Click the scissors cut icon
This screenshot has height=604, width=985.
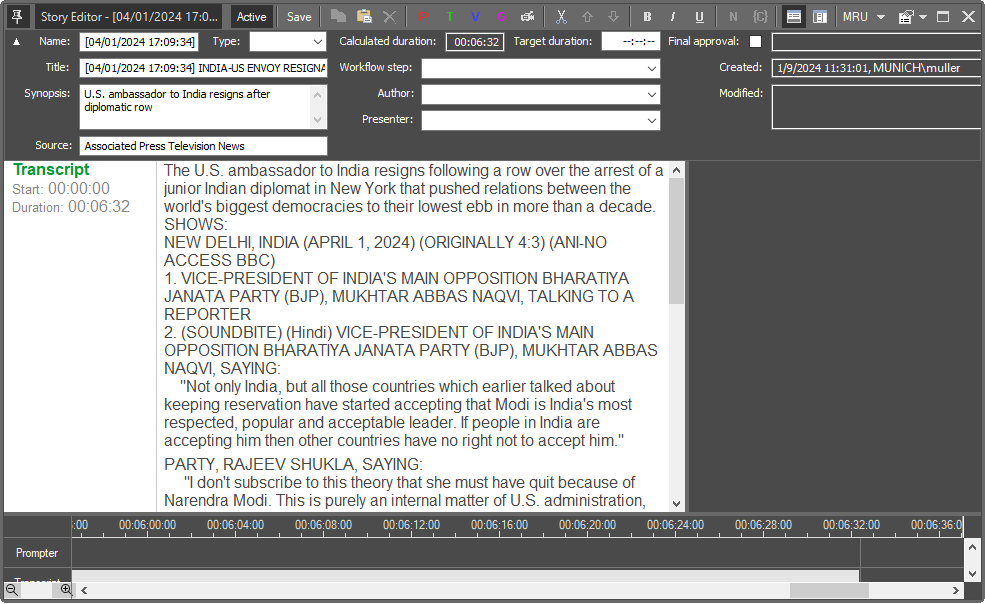pos(561,17)
